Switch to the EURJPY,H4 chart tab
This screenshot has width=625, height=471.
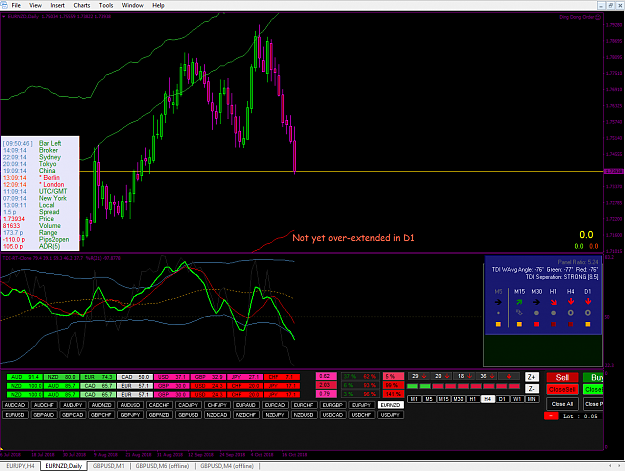point(20,465)
